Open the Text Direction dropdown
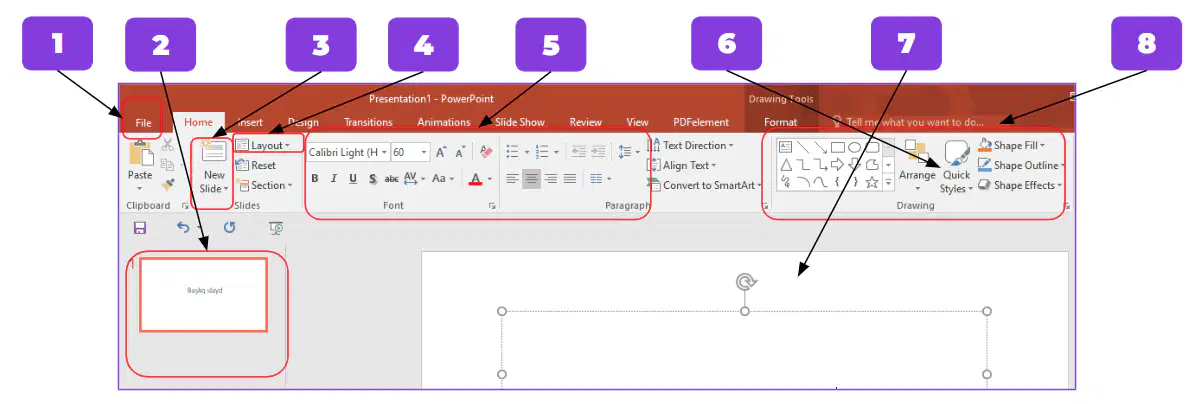This screenshot has height=404, width=1191. tap(690, 145)
